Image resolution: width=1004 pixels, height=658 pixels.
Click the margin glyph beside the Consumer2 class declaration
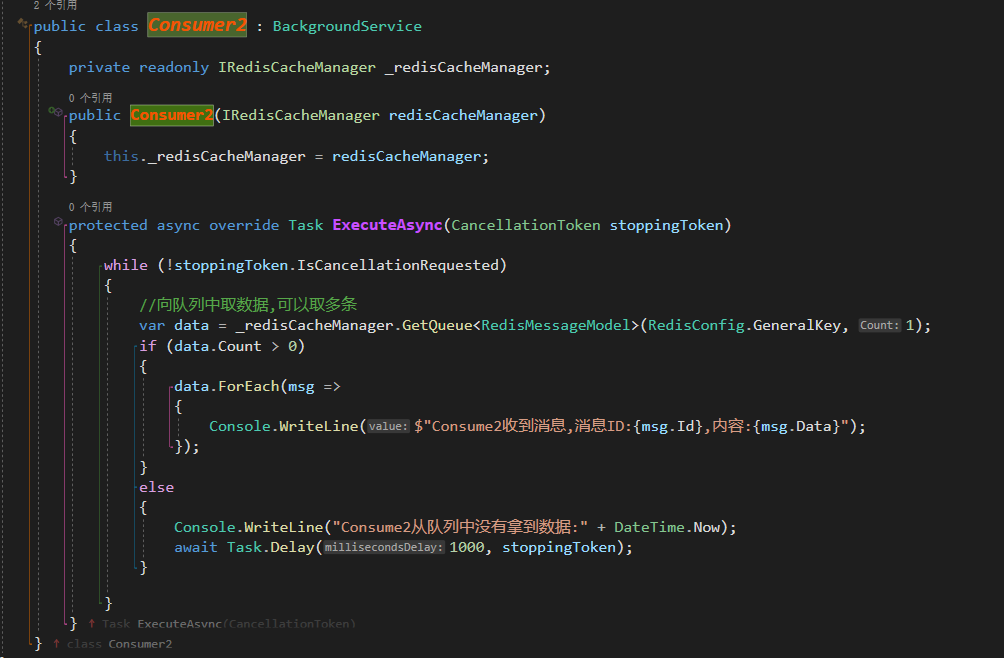pos(23,24)
